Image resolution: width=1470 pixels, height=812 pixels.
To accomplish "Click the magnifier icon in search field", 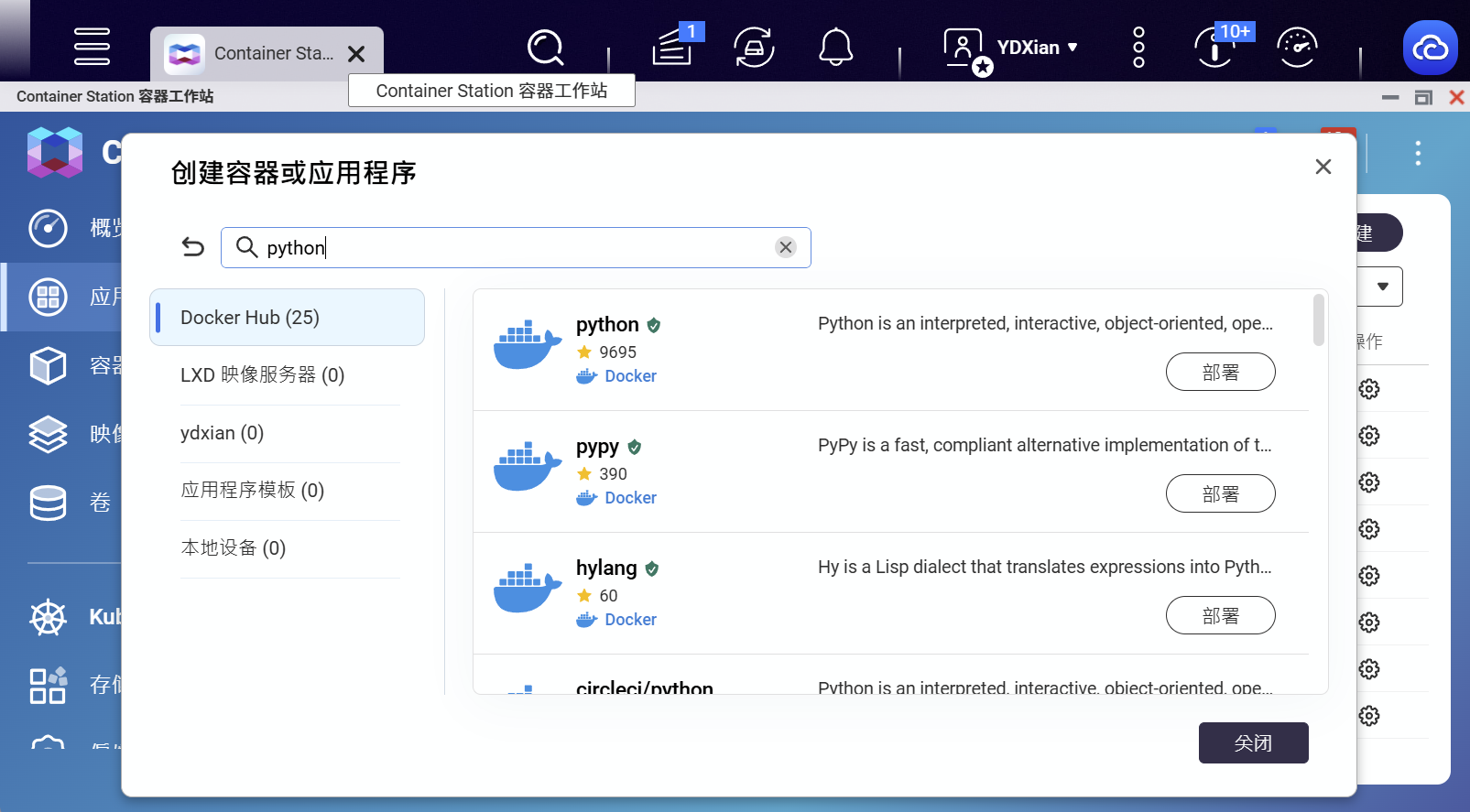I will pos(246,247).
